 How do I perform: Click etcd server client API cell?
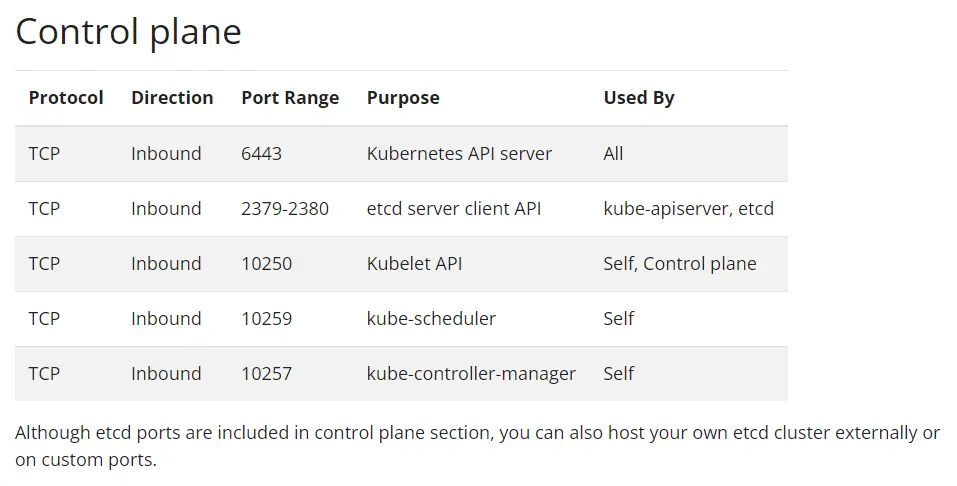coord(453,209)
